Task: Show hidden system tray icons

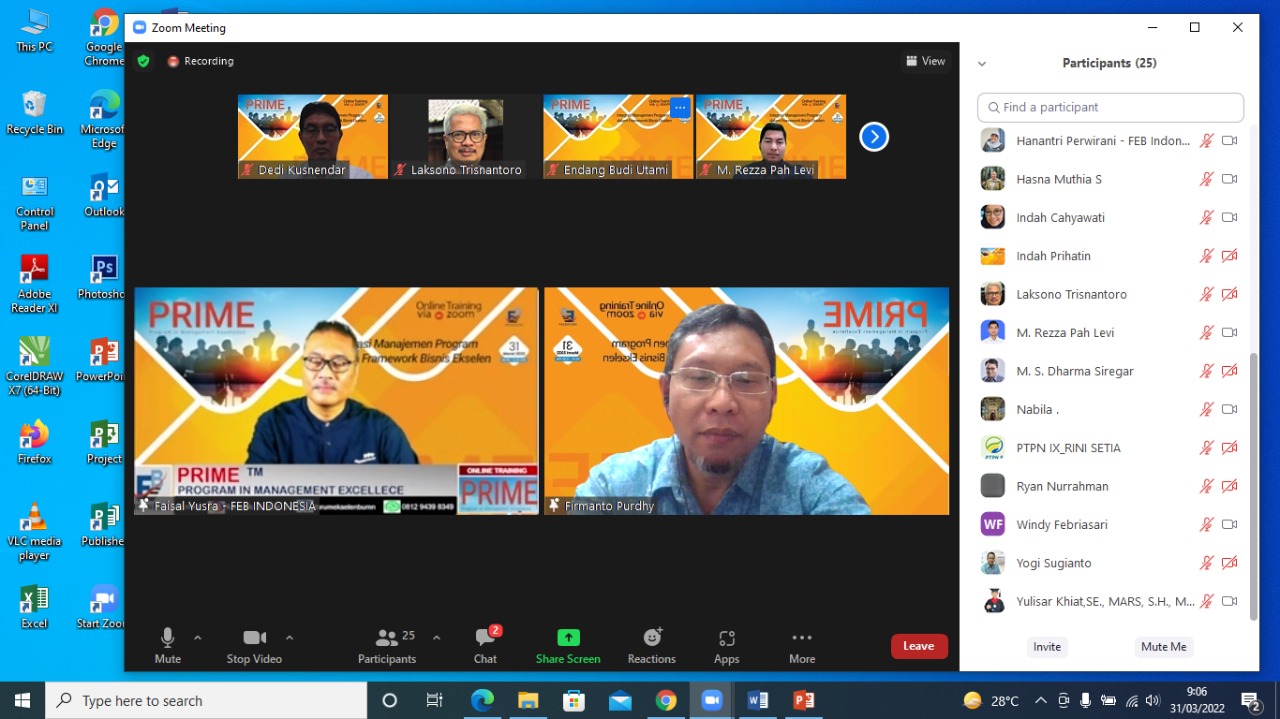Action: [x=1041, y=700]
